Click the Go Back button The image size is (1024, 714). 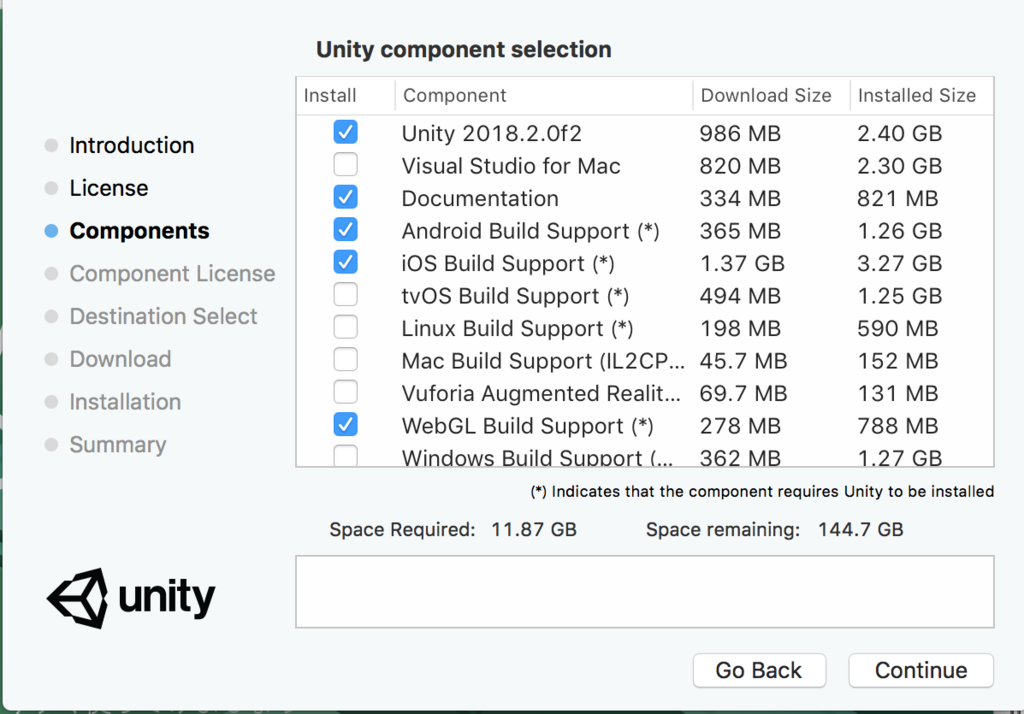(759, 670)
